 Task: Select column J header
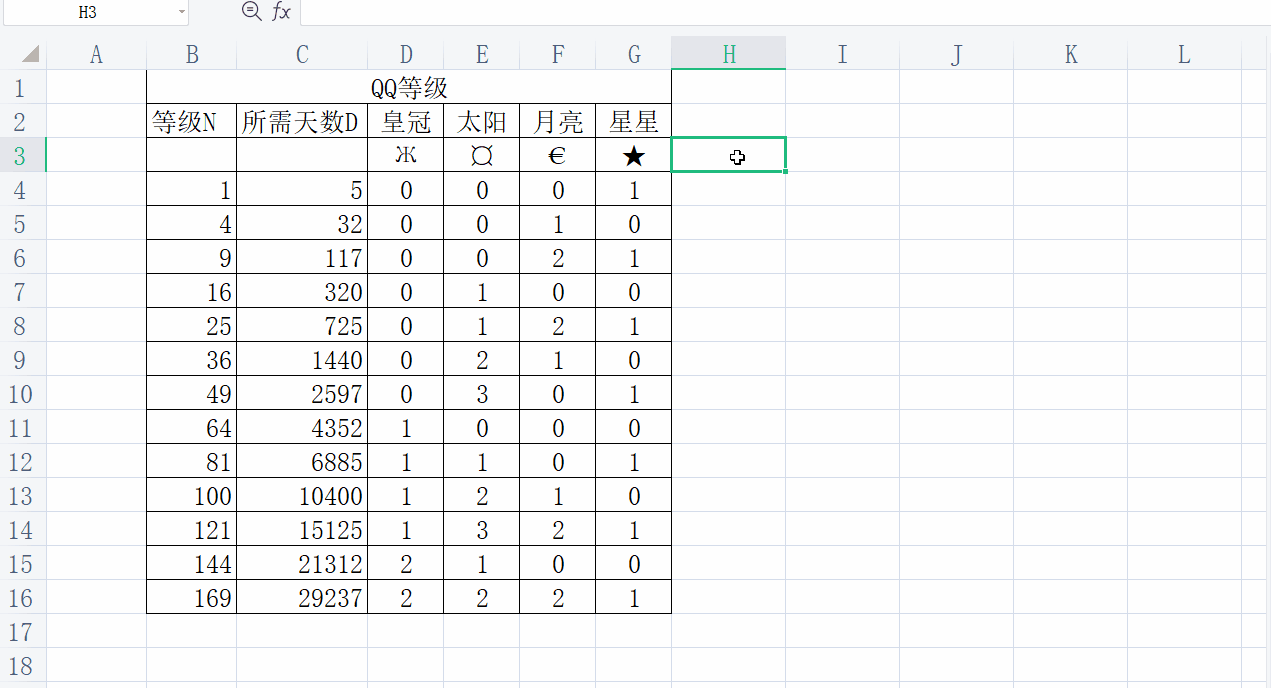click(956, 54)
